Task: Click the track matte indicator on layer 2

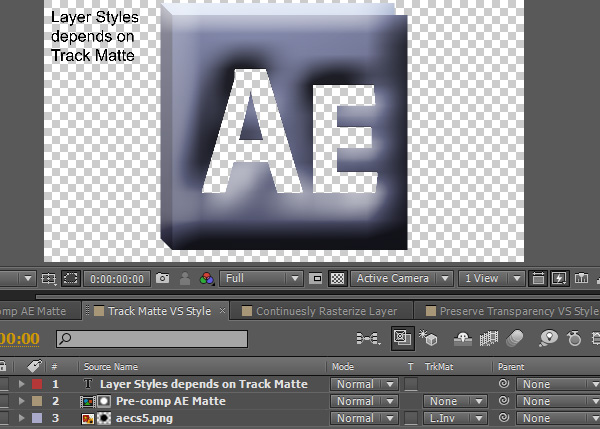Action: tap(104, 401)
